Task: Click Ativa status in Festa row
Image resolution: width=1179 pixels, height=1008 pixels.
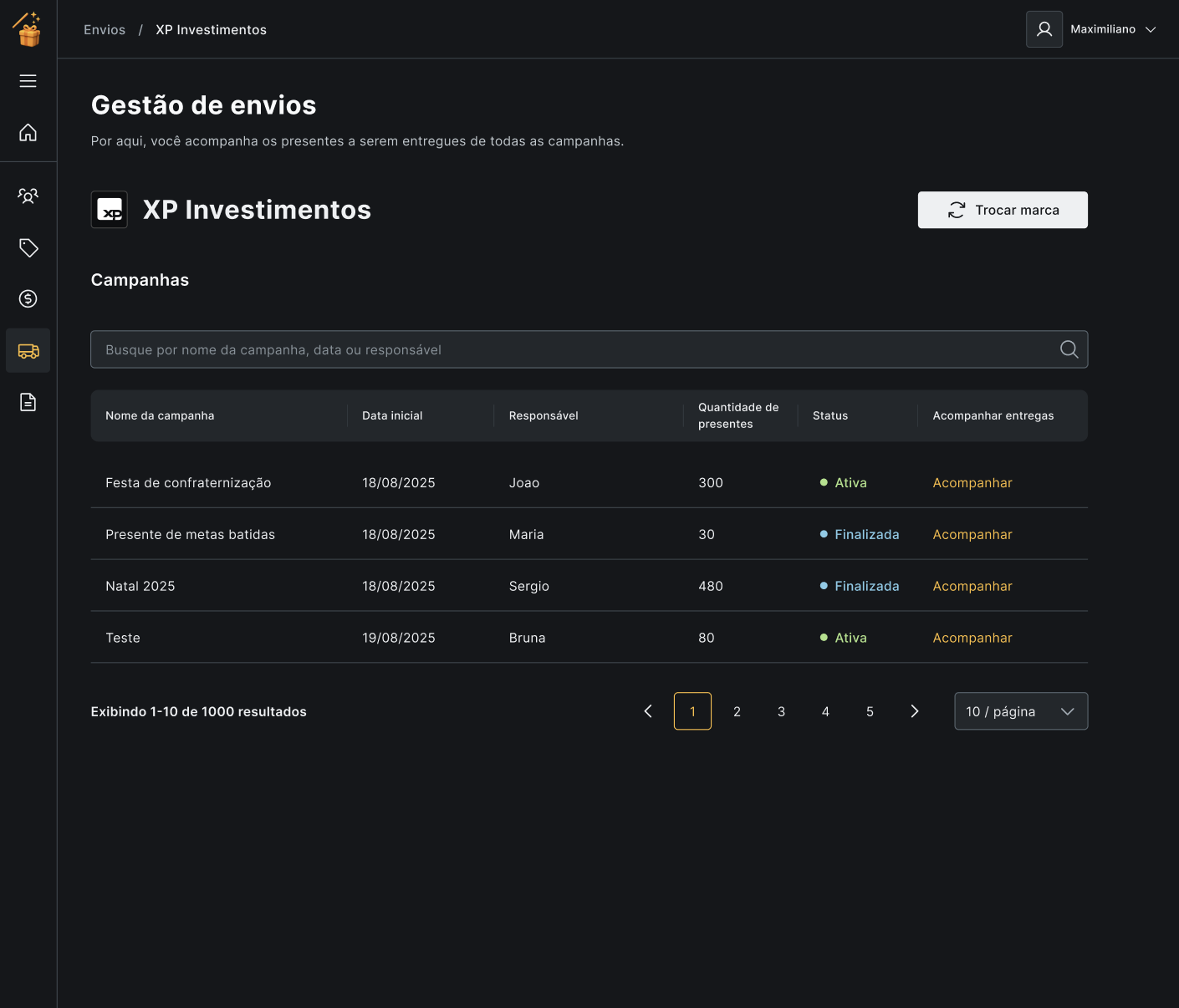Action: tap(844, 482)
